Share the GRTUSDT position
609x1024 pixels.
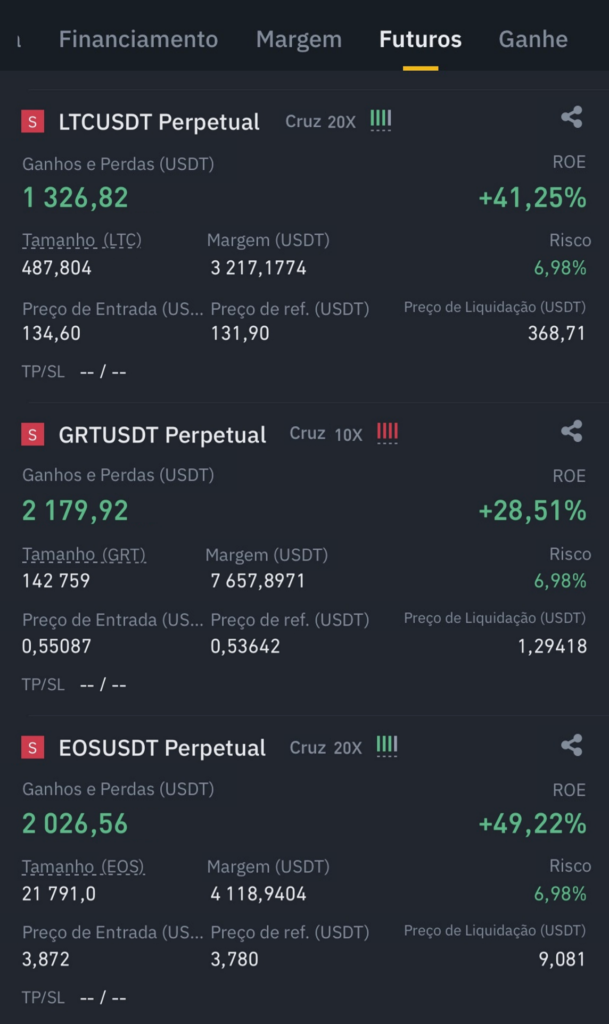coord(571,431)
